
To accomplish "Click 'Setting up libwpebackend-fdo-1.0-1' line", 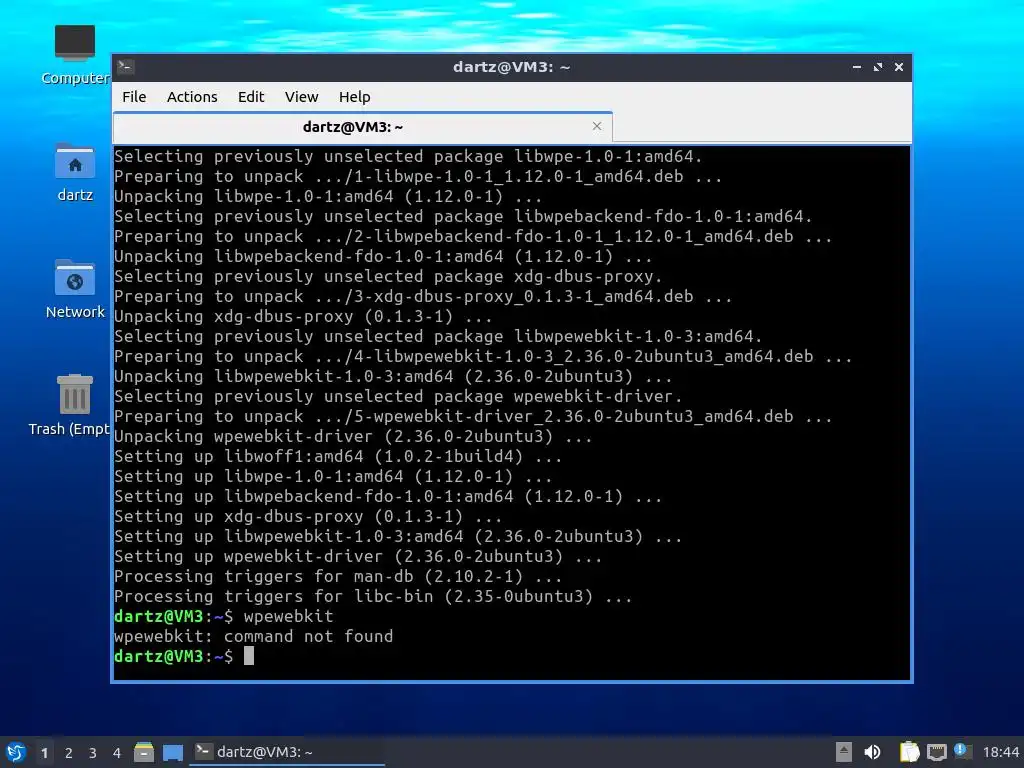I will (x=388, y=496).
